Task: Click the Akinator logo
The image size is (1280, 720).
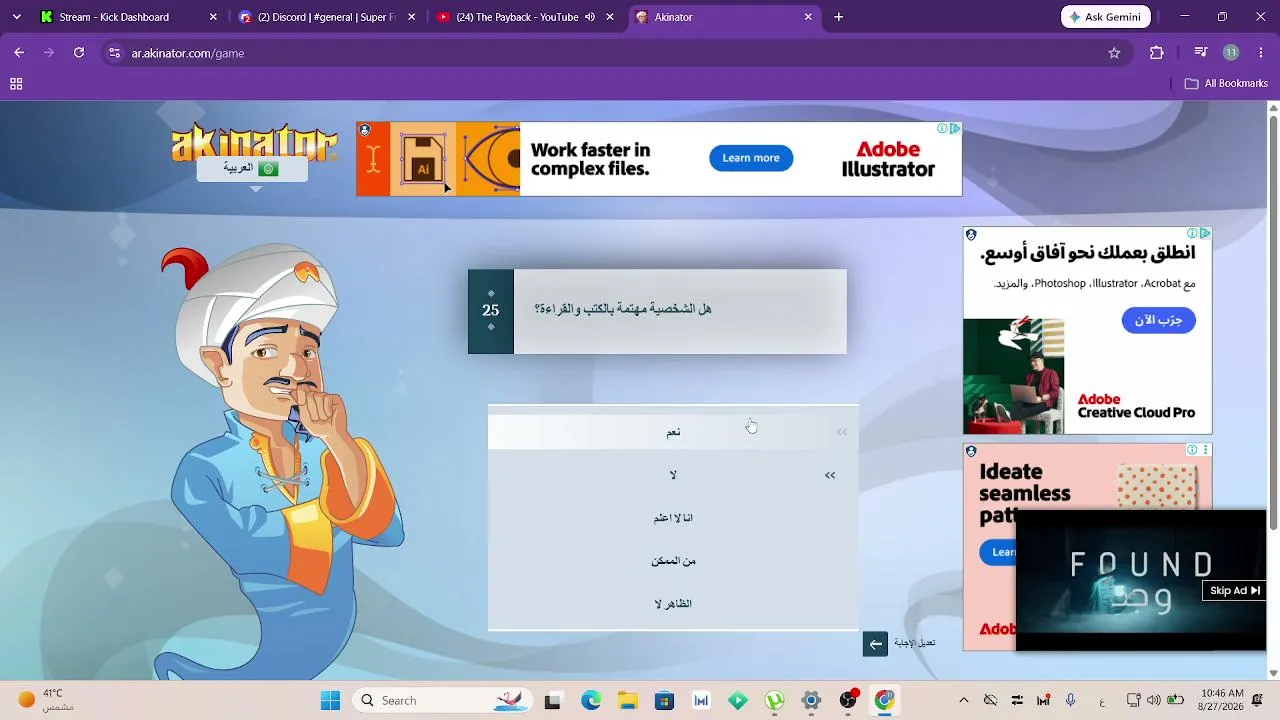Action: (x=253, y=141)
